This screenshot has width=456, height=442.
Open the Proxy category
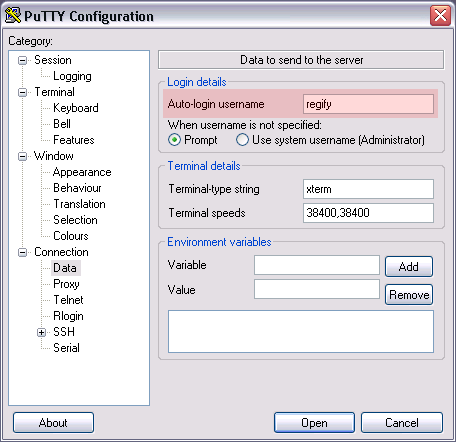click(x=66, y=284)
